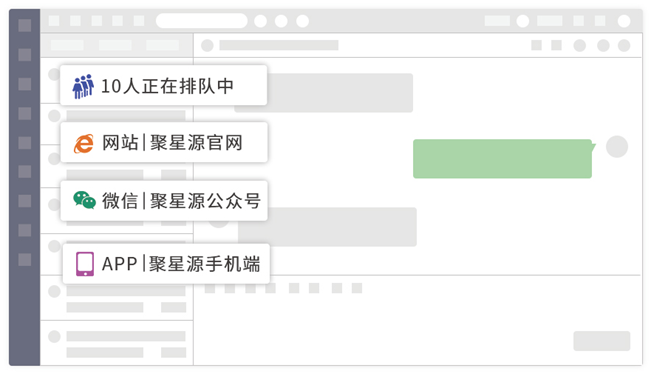Click the purple mobile device icon
The width and height of the screenshot is (654, 374).
point(85,264)
